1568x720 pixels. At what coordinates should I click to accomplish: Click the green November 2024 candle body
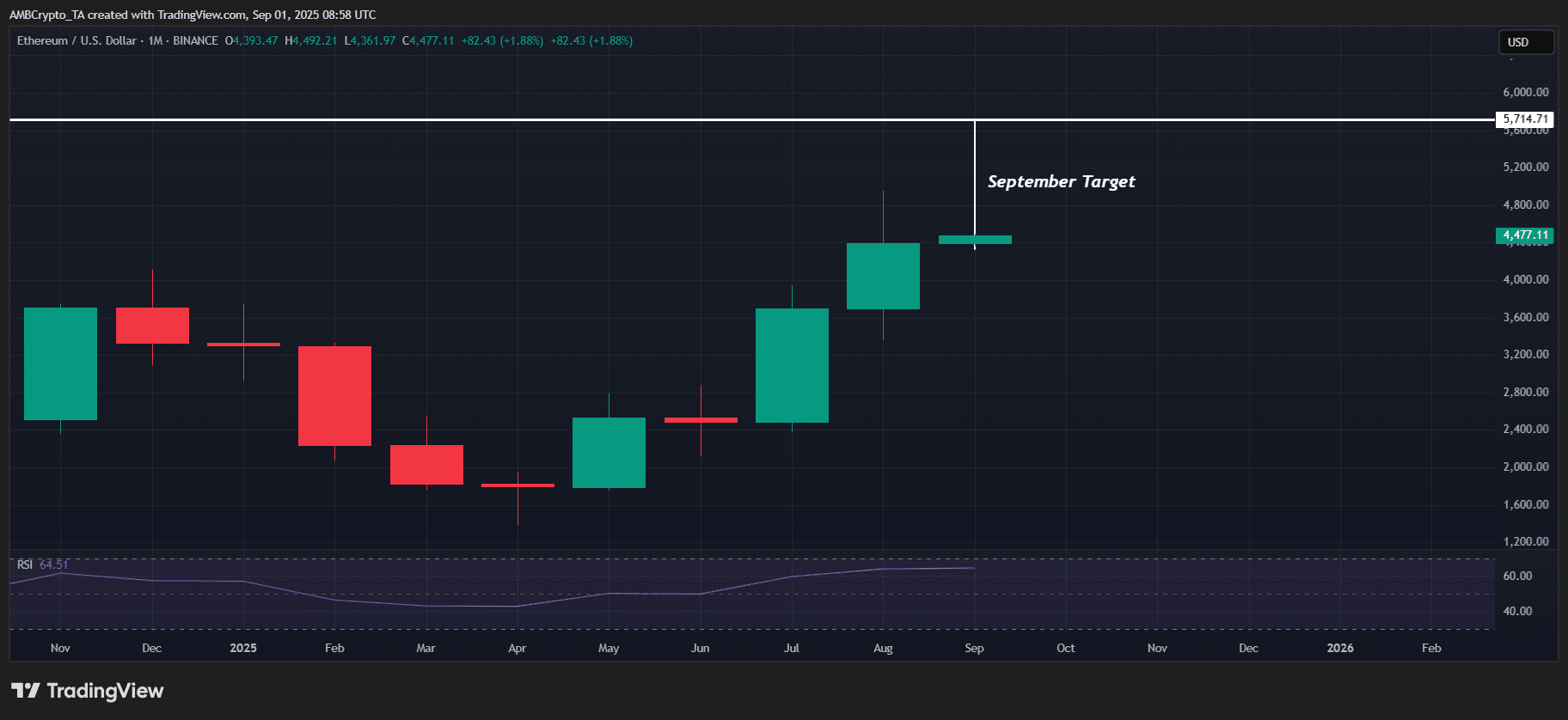click(x=60, y=363)
